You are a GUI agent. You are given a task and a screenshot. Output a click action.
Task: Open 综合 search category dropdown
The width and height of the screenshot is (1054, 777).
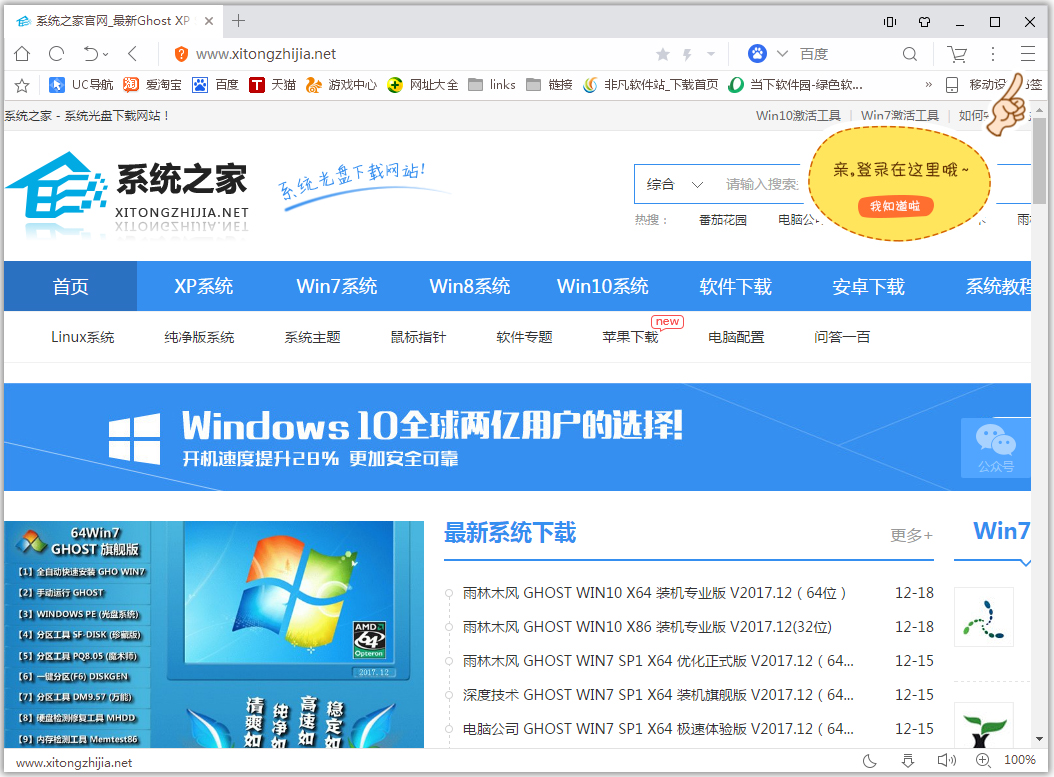[674, 184]
